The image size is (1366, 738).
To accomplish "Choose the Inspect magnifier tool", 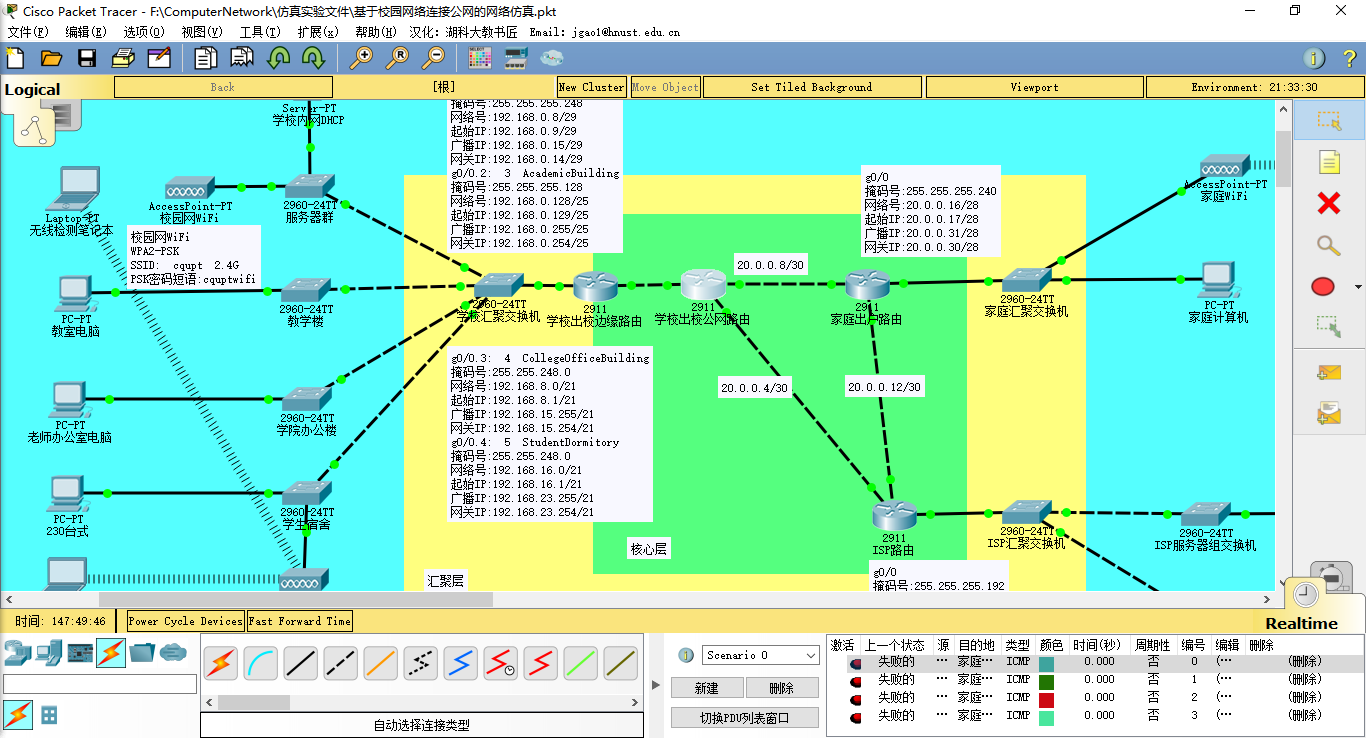I will pyautogui.click(x=1329, y=246).
